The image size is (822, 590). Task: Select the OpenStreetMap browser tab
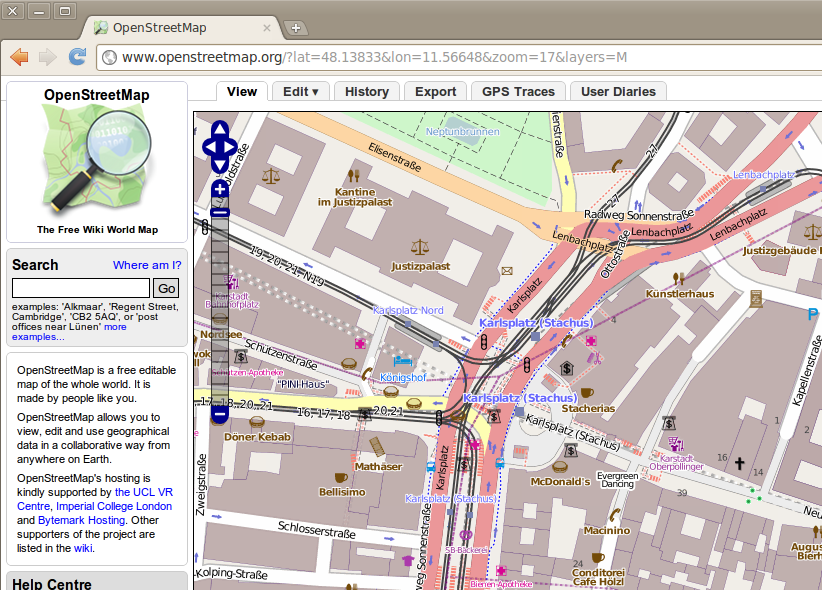pyautogui.click(x=181, y=28)
